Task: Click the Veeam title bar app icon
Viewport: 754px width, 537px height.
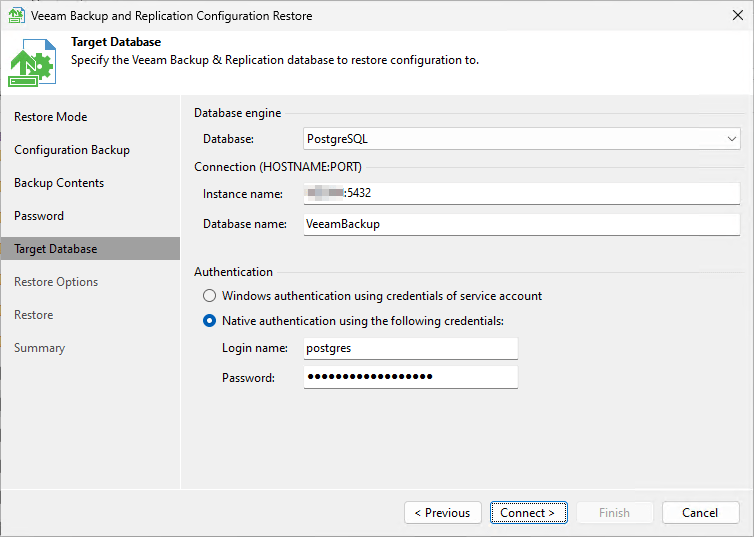Action: (16, 16)
